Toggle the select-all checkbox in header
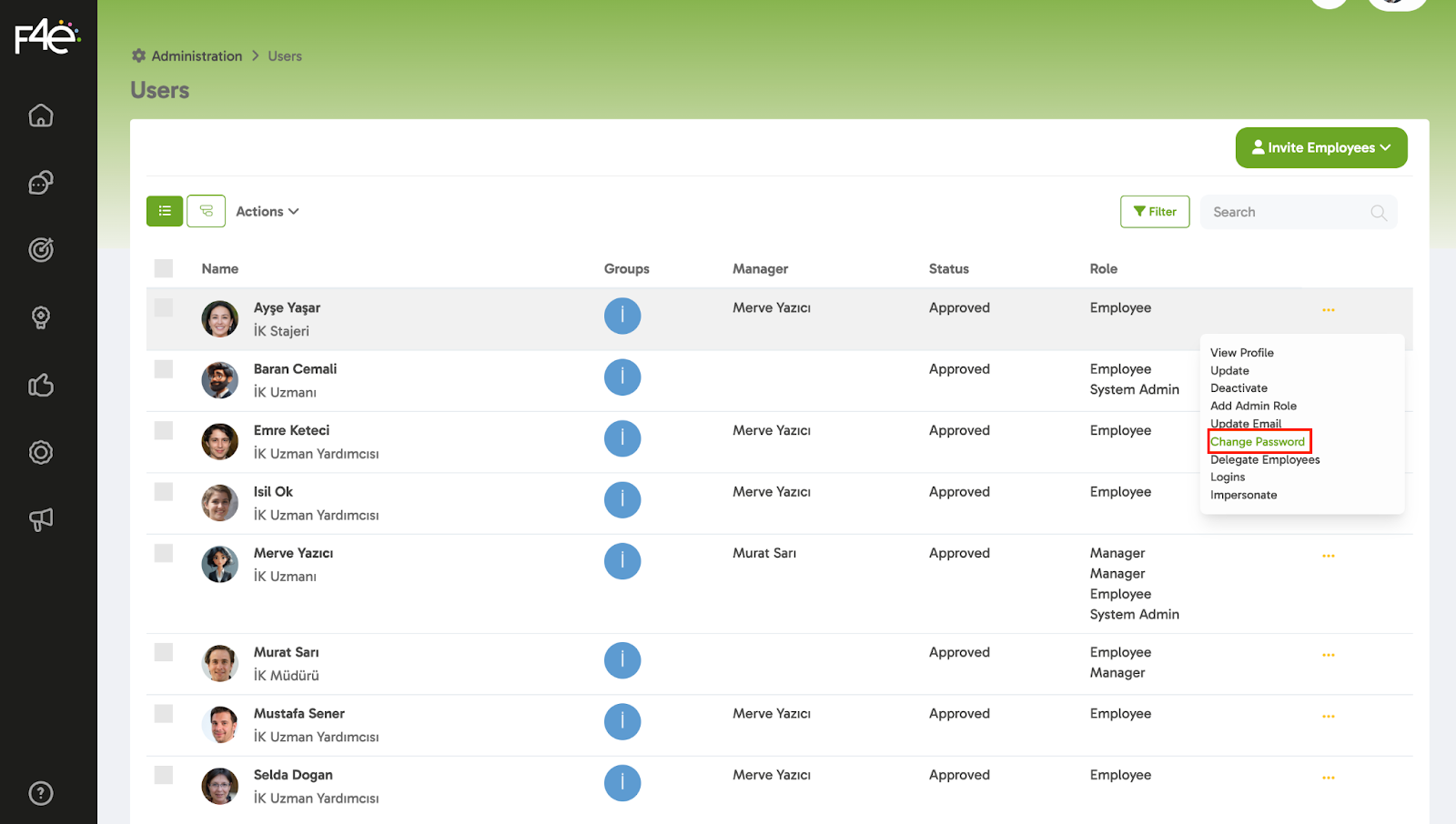Viewport: 1456px width, 824px height. click(164, 268)
